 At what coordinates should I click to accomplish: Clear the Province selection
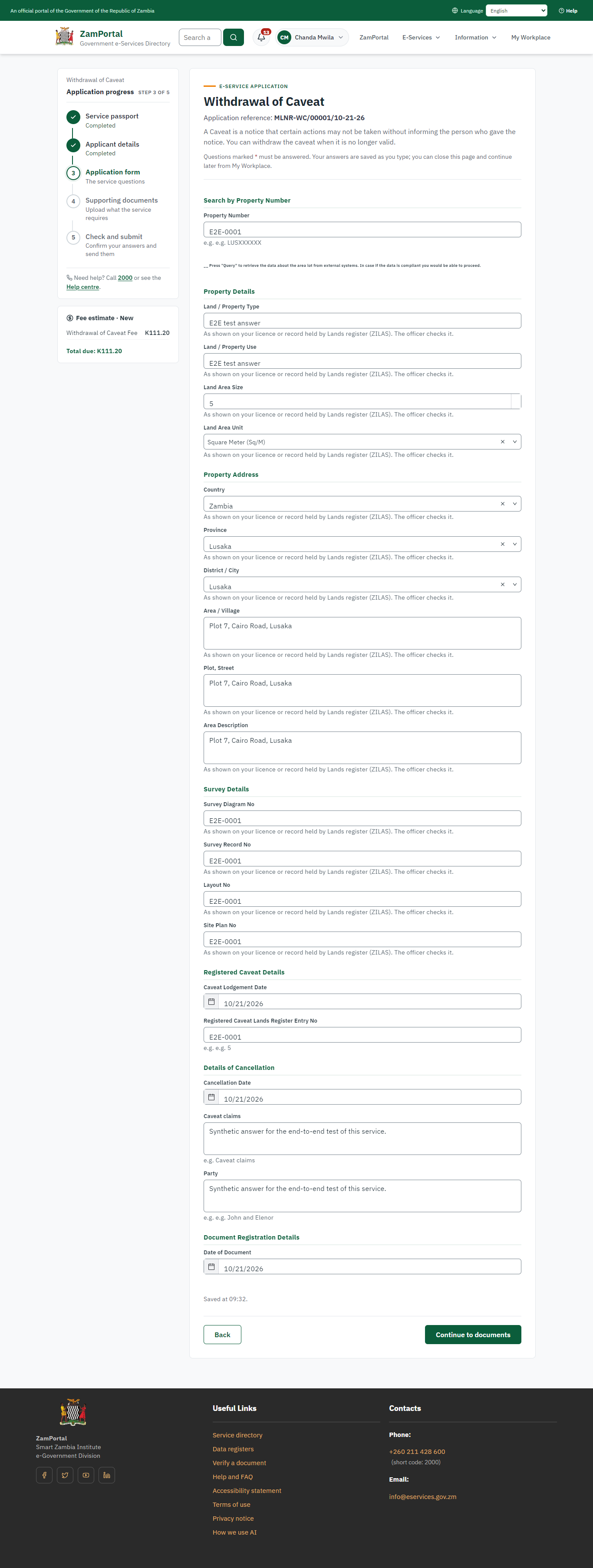click(x=502, y=544)
